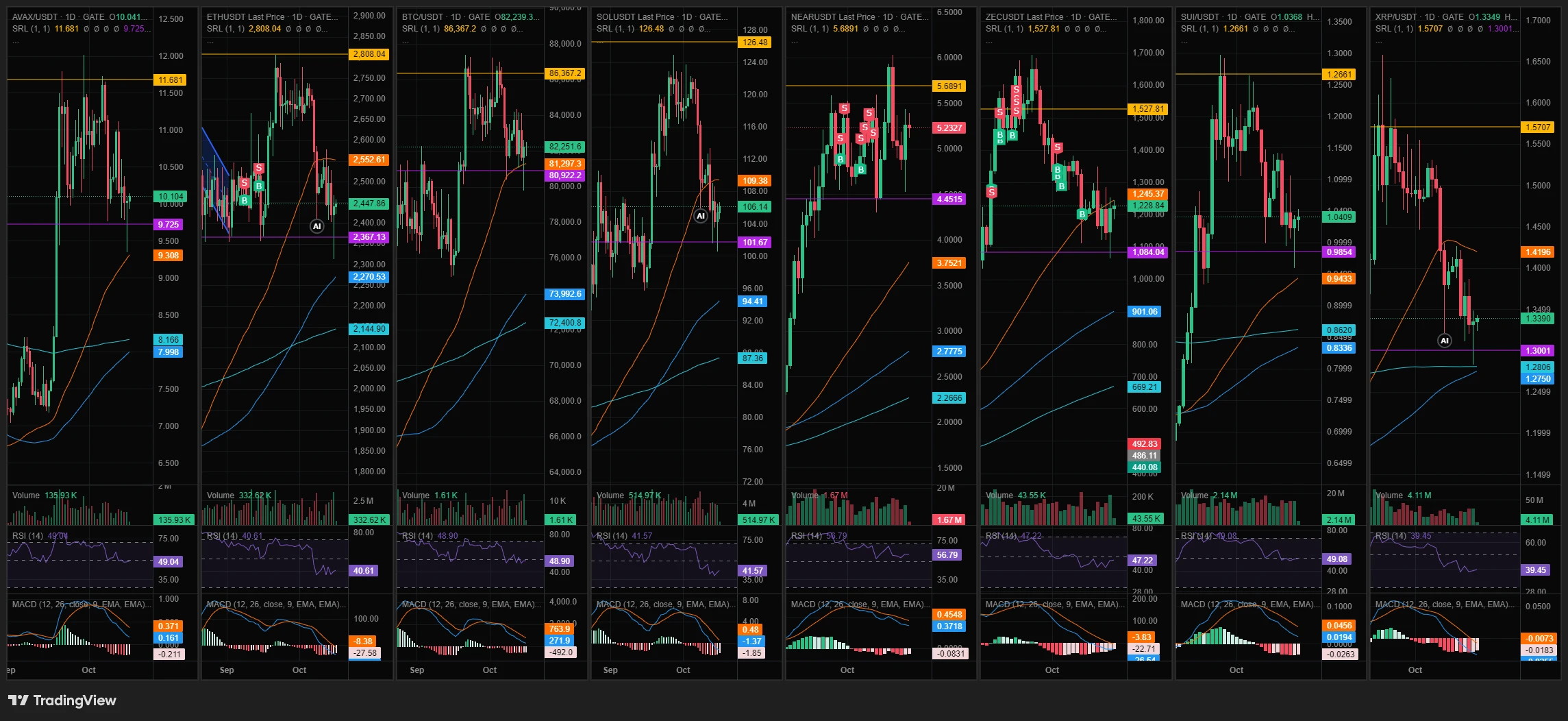
Task: Click the purple 2,367.13 price tag in ETH chart
Action: pos(369,237)
